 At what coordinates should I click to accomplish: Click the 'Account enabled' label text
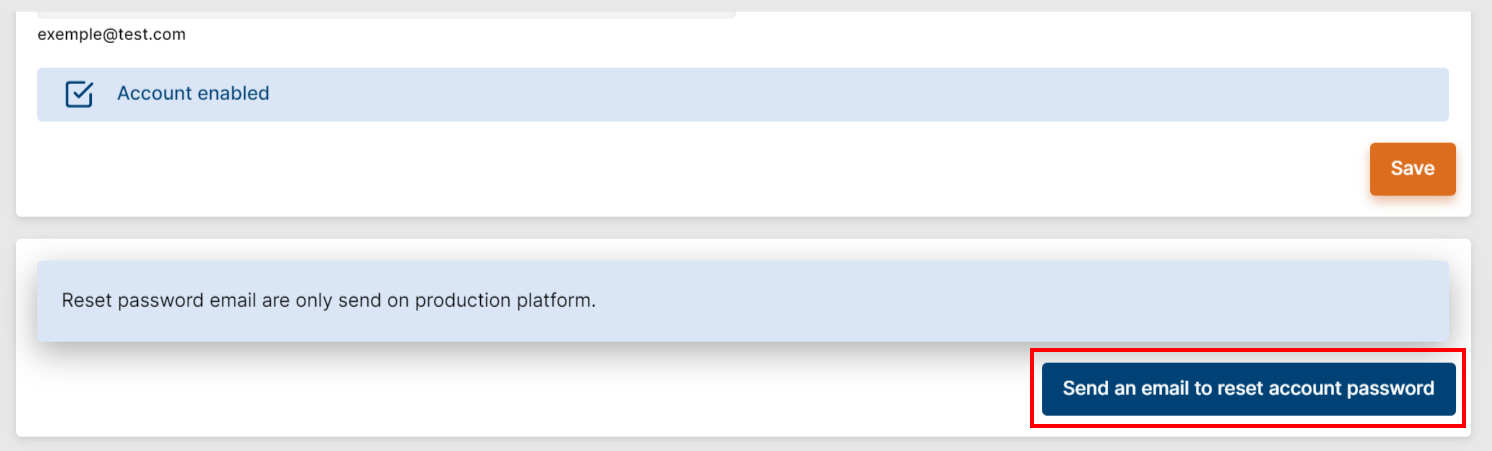pos(193,94)
